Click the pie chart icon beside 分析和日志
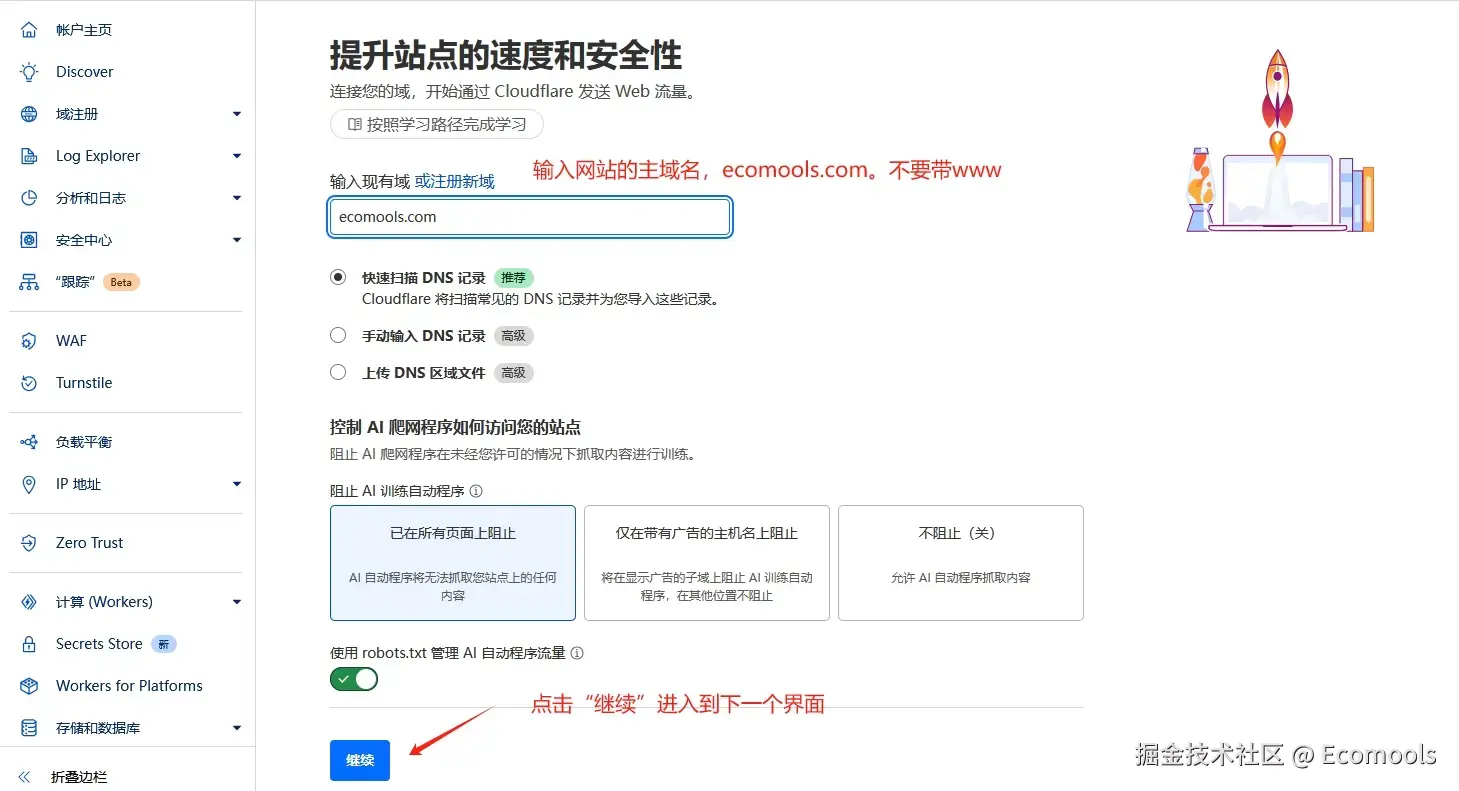Viewport: 1459px width, 791px height. click(x=29, y=198)
